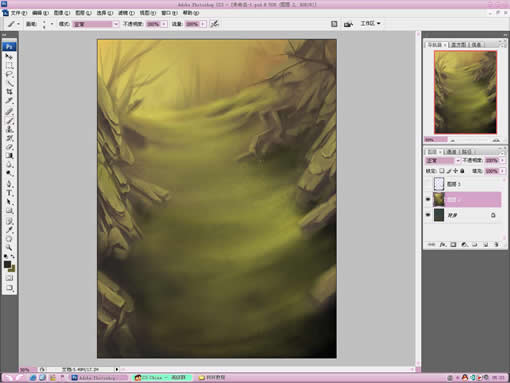
Task: Toggle lock transparent pixels
Action: pos(442,171)
